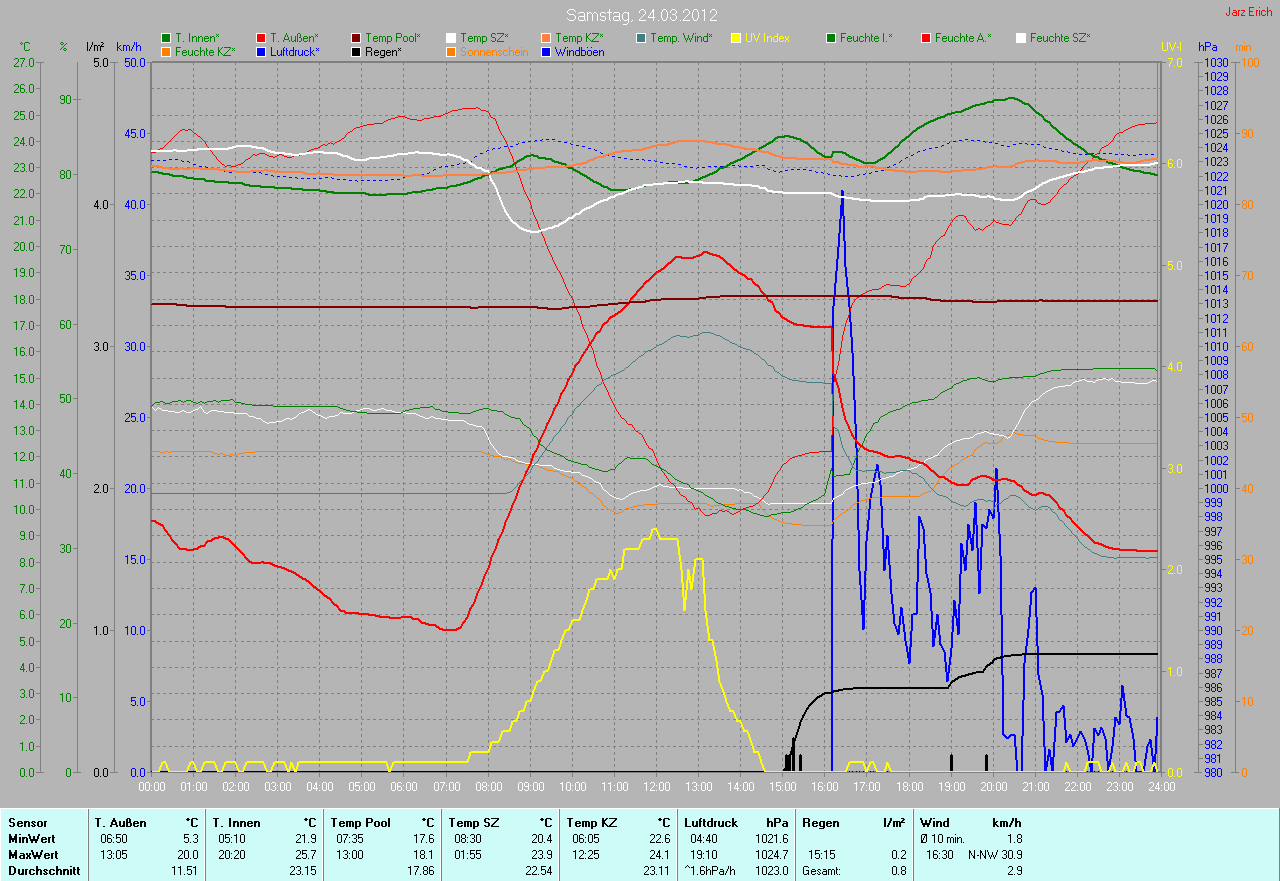
Task: Click the orange Feuchte KZ legend swatch
Action: coord(166,51)
